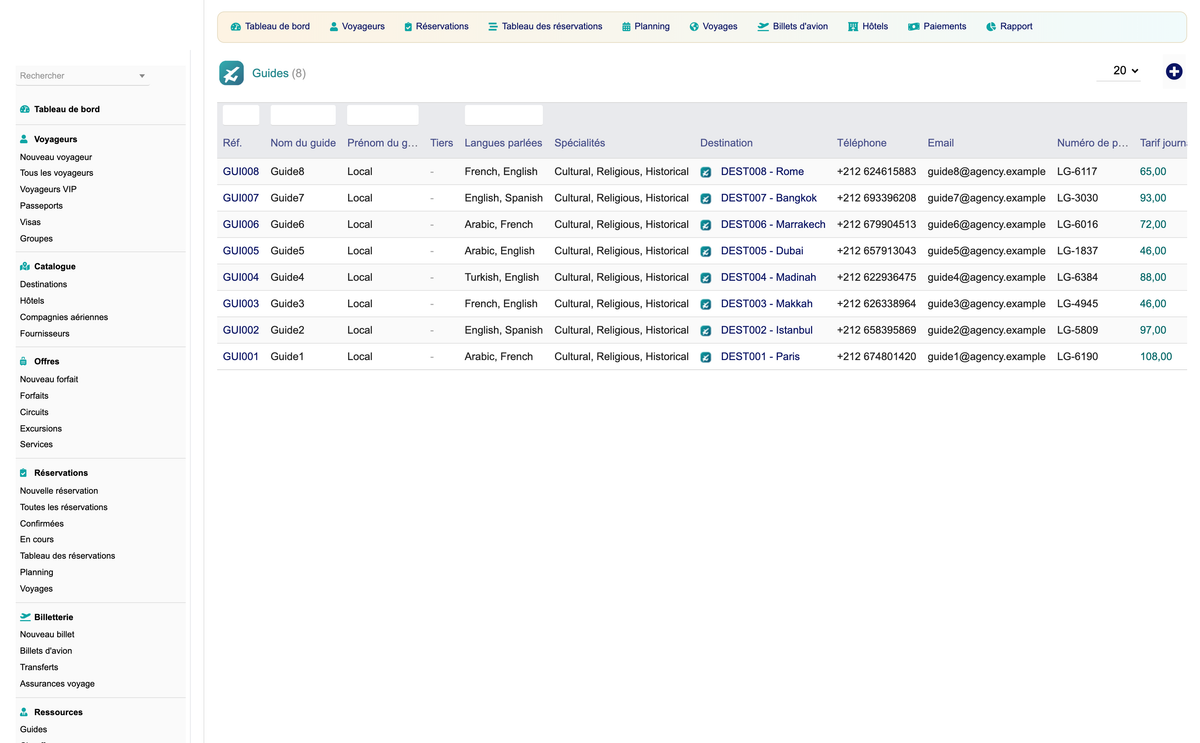1200x743 pixels.
Task: Sort by Email column header
Action: coord(940,143)
